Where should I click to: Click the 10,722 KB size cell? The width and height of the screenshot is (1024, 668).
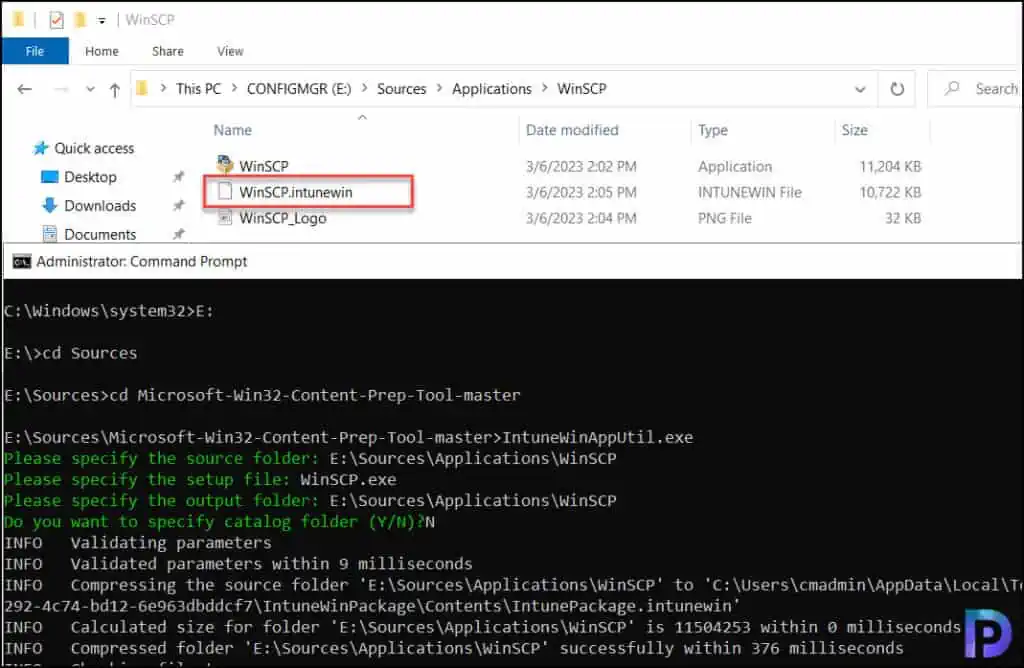(890, 193)
